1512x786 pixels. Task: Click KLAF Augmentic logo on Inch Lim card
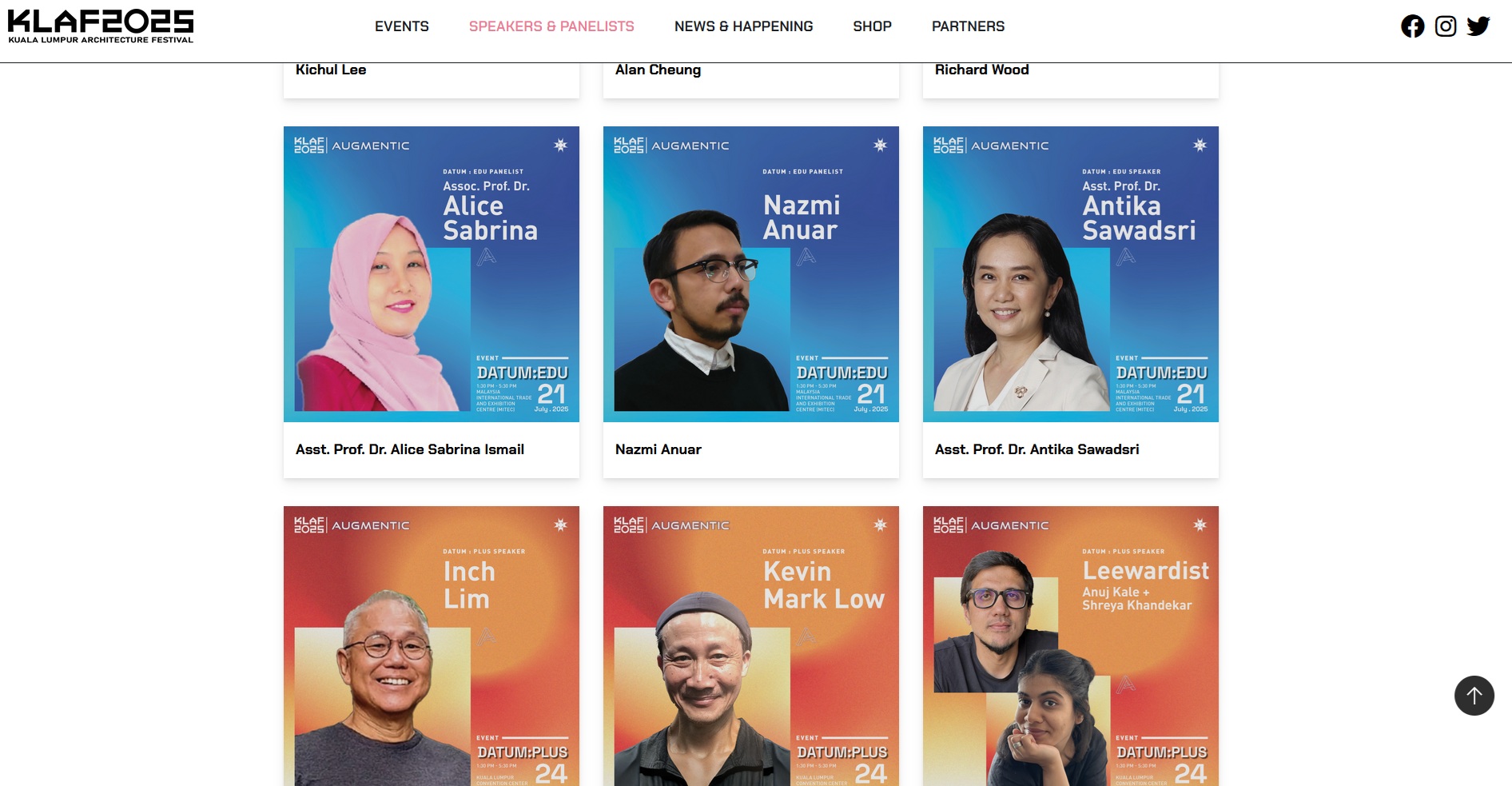click(352, 525)
